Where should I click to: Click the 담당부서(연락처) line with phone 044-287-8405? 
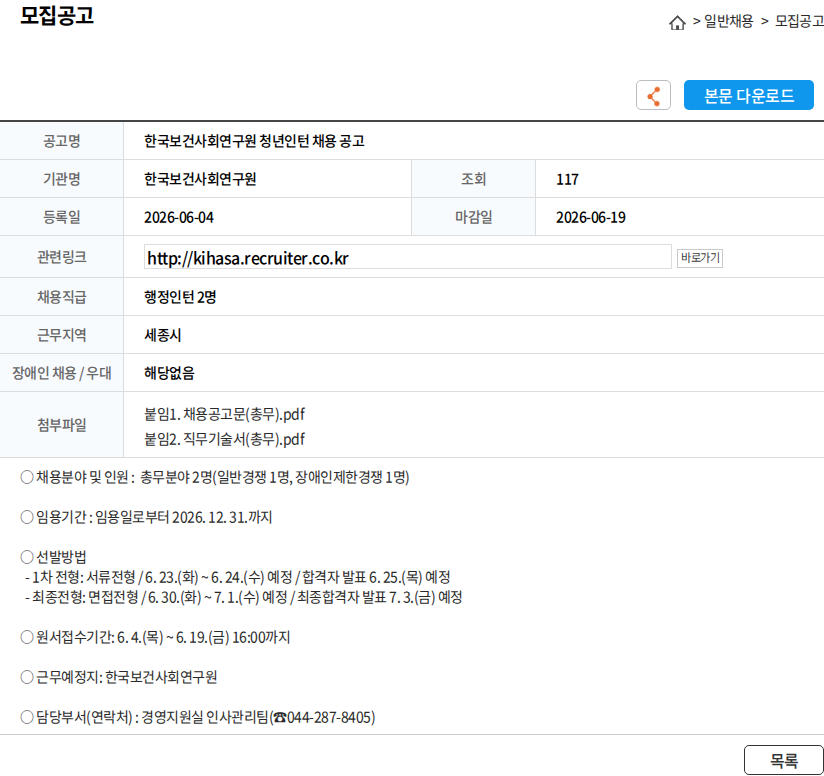198,717
